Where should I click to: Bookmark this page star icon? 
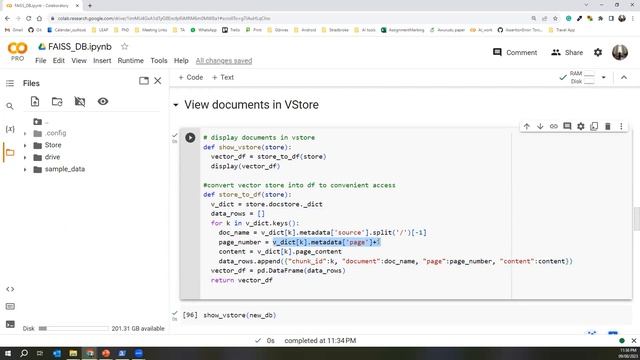click(555, 18)
